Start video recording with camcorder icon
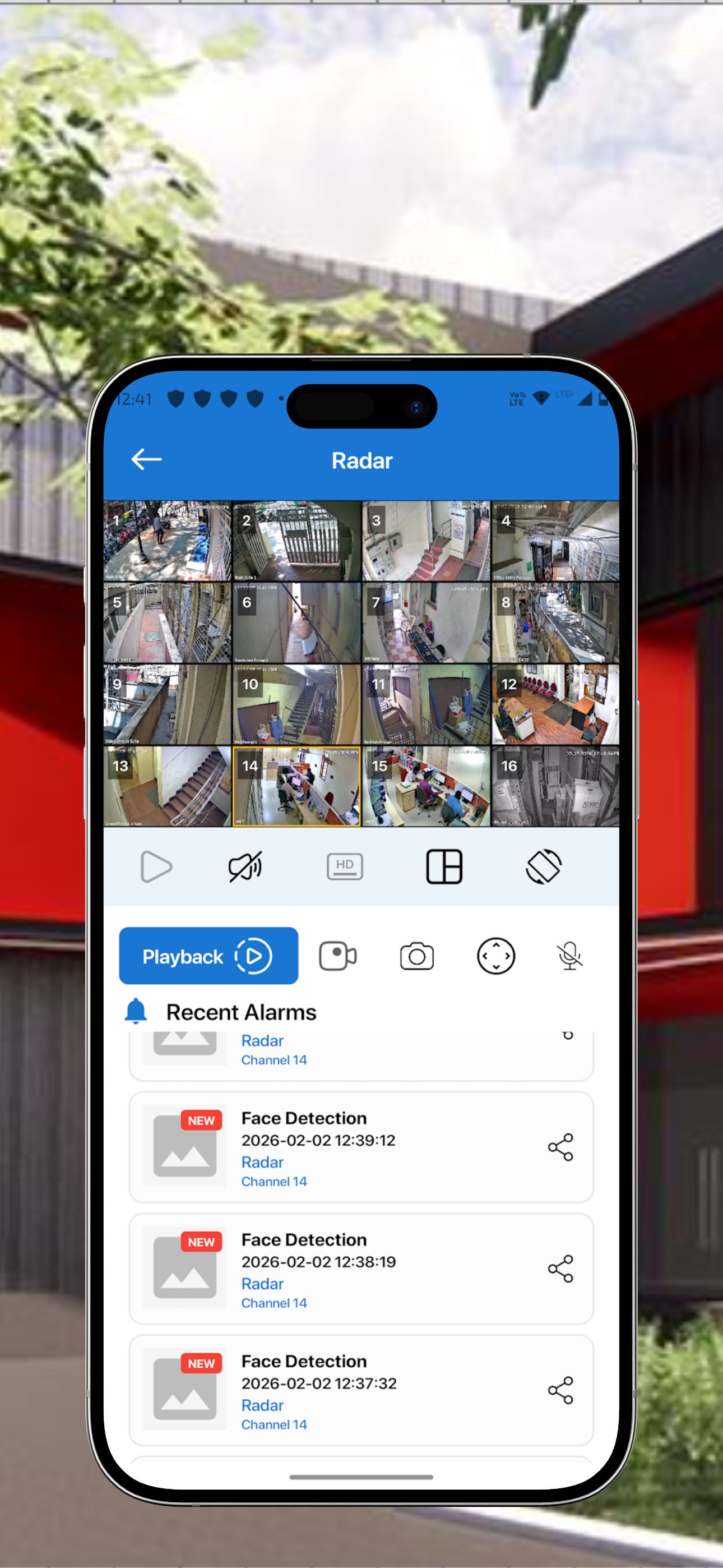 pyautogui.click(x=338, y=956)
